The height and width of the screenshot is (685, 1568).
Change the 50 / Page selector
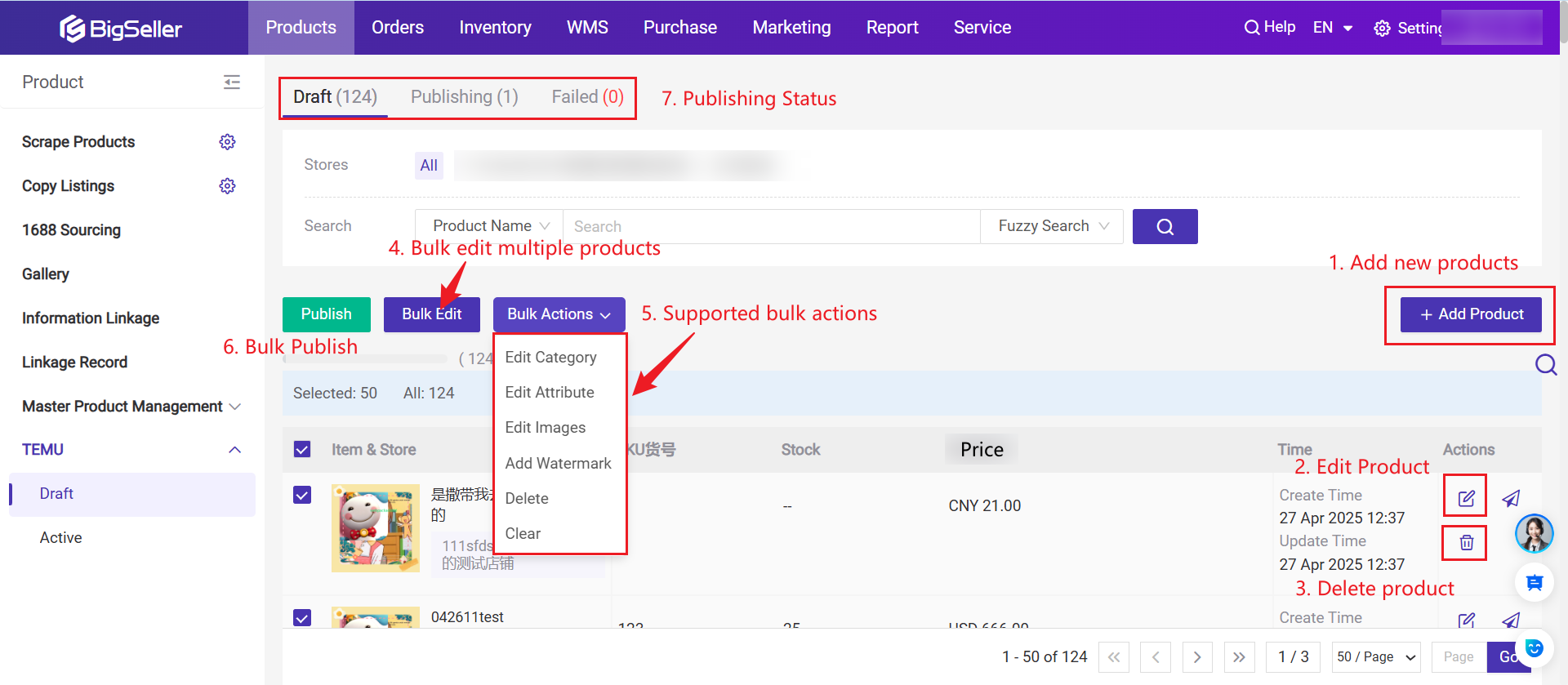point(1375,657)
